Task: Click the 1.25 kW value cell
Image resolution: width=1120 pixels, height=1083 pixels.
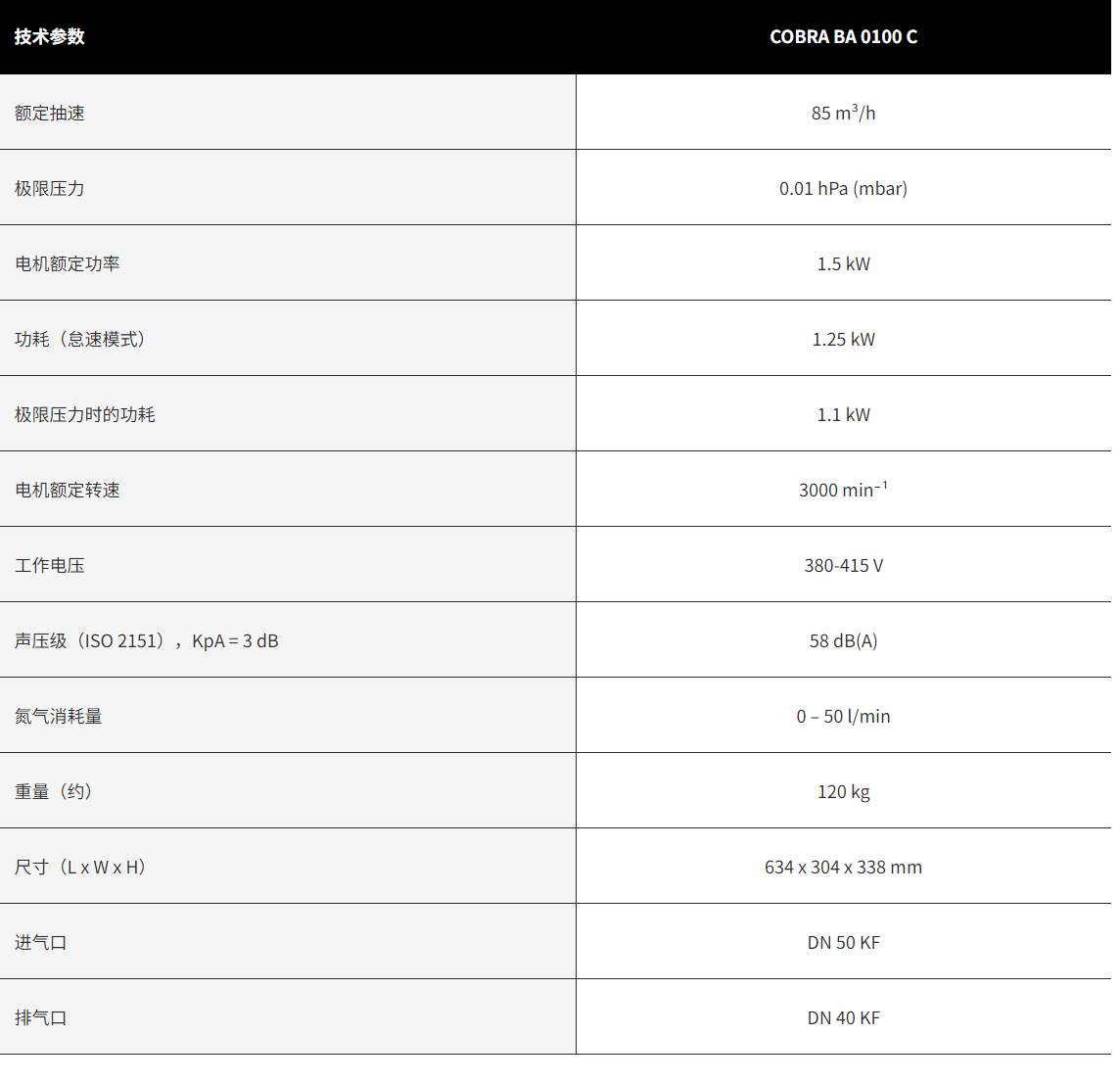Action: tap(843, 340)
